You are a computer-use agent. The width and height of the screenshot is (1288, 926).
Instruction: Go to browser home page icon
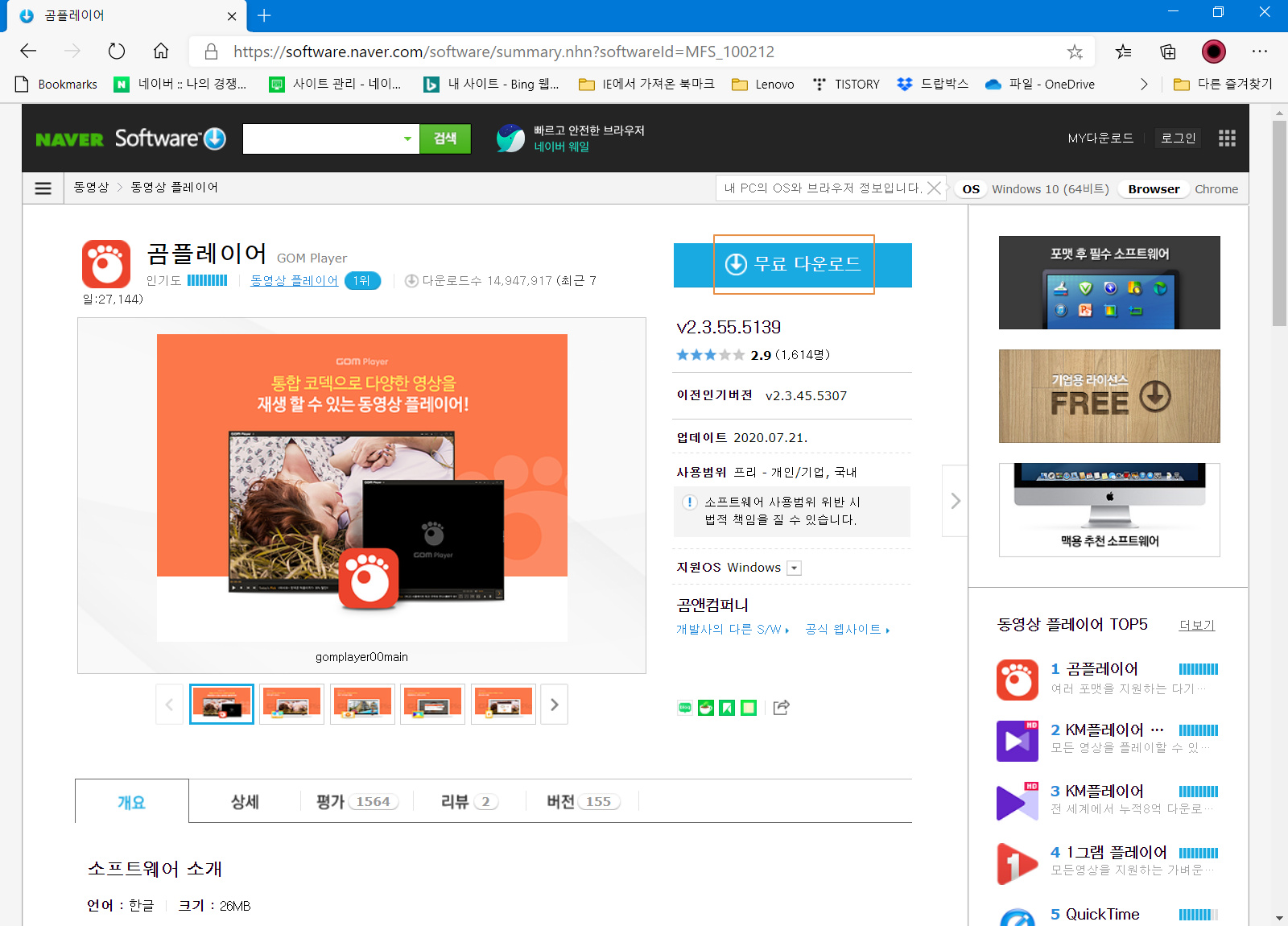pyautogui.click(x=161, y=52)
